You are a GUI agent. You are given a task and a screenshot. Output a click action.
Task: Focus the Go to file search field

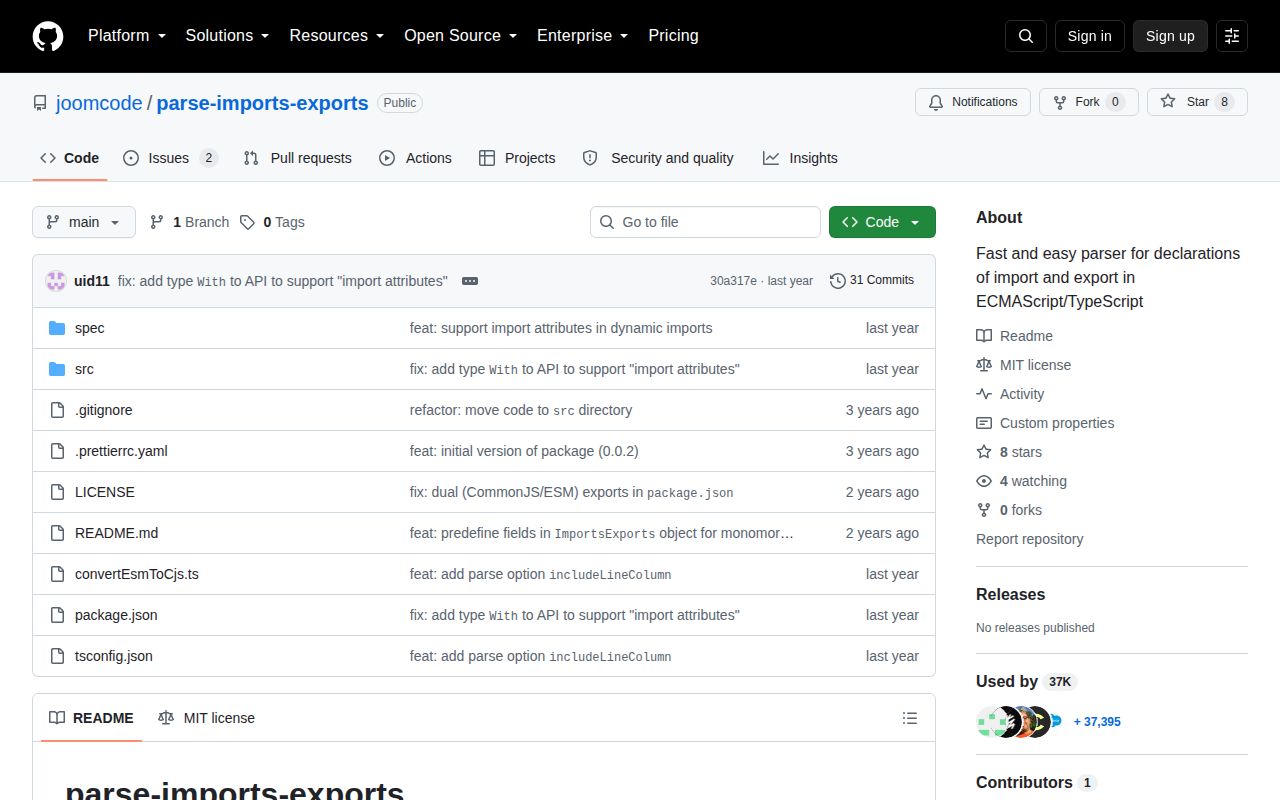coord(705,222)
